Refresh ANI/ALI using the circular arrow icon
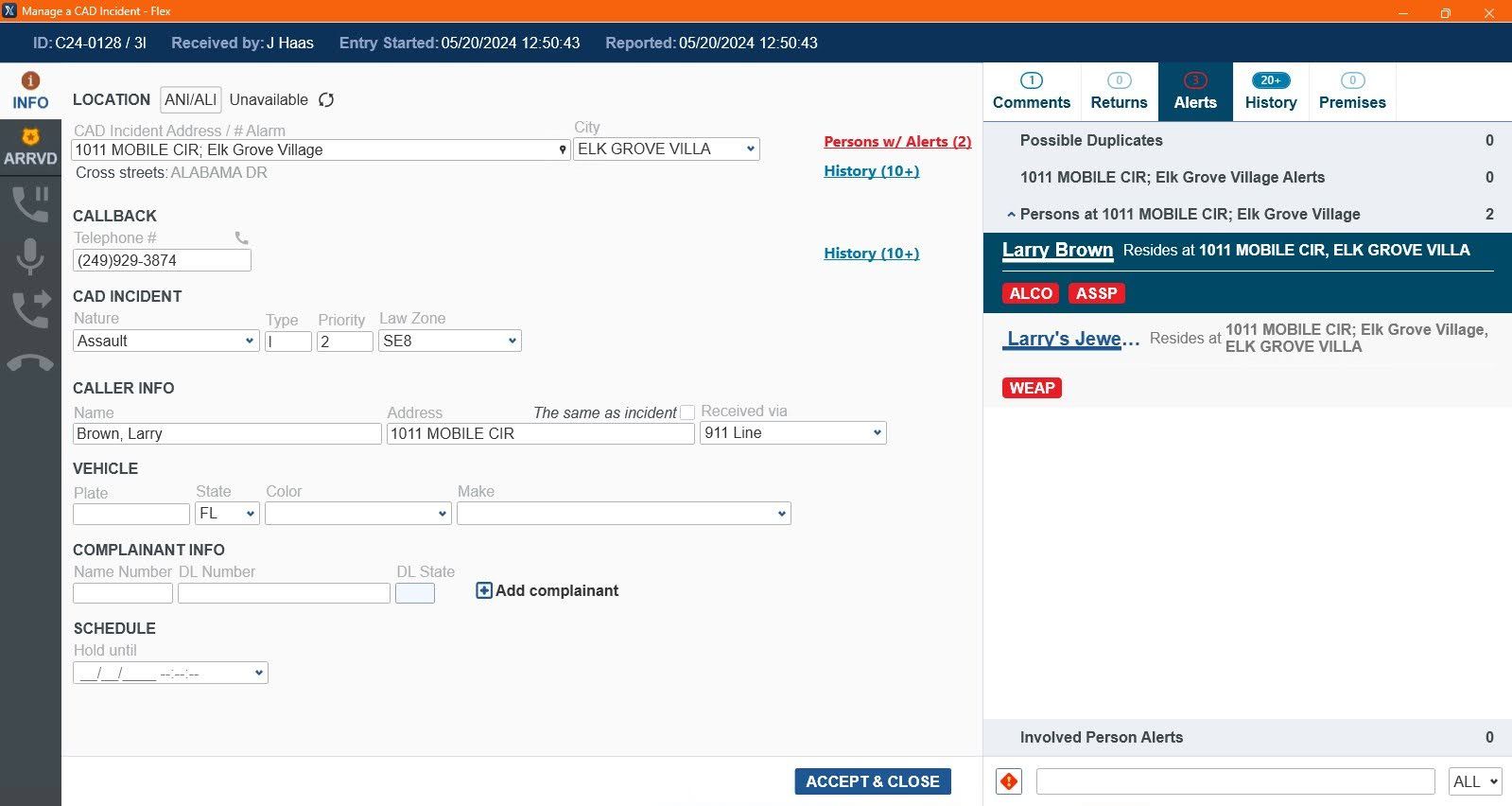1512x806 pixels. (326, 100)
